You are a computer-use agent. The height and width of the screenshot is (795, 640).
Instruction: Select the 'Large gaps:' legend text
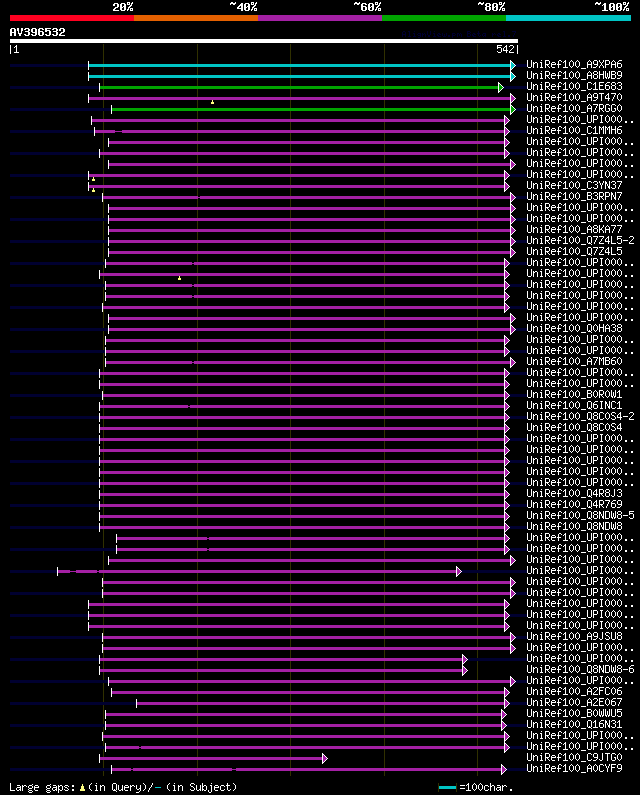43,787
